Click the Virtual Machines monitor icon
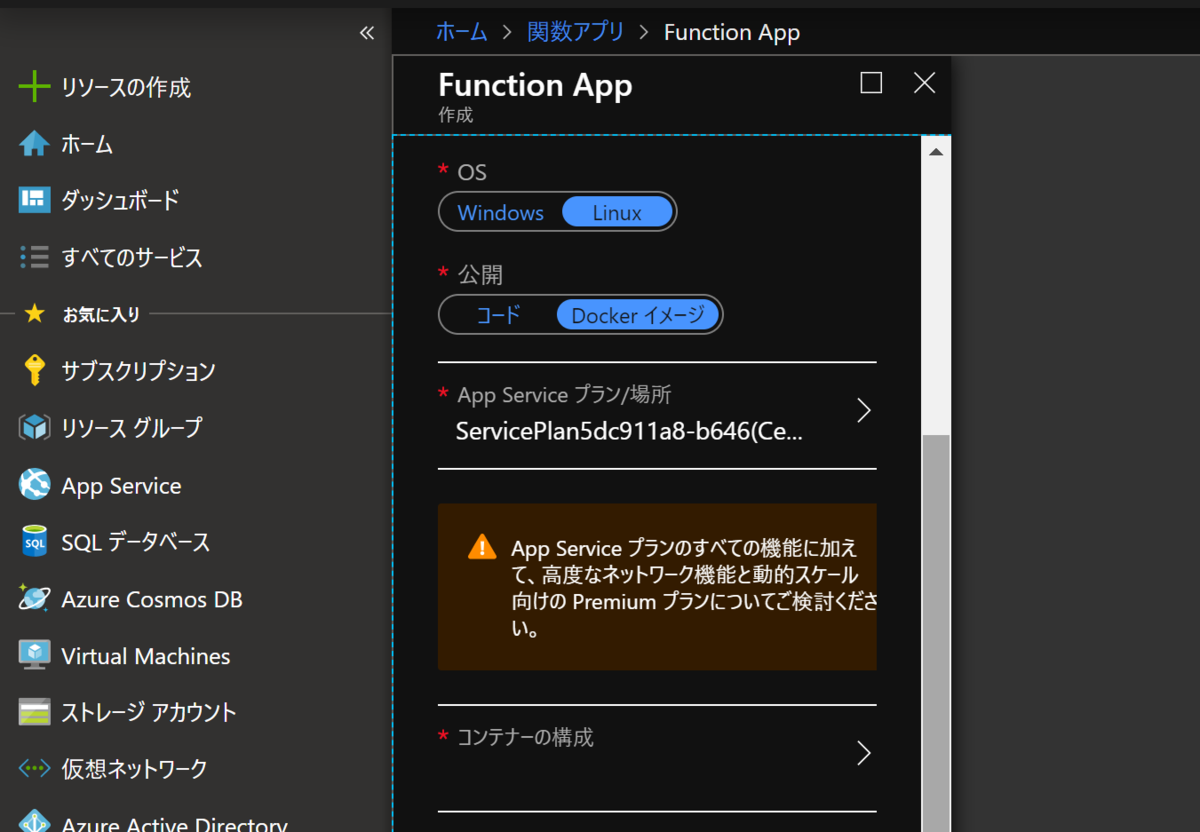This screenshot has width=1200, height=832. pos(34,656)
